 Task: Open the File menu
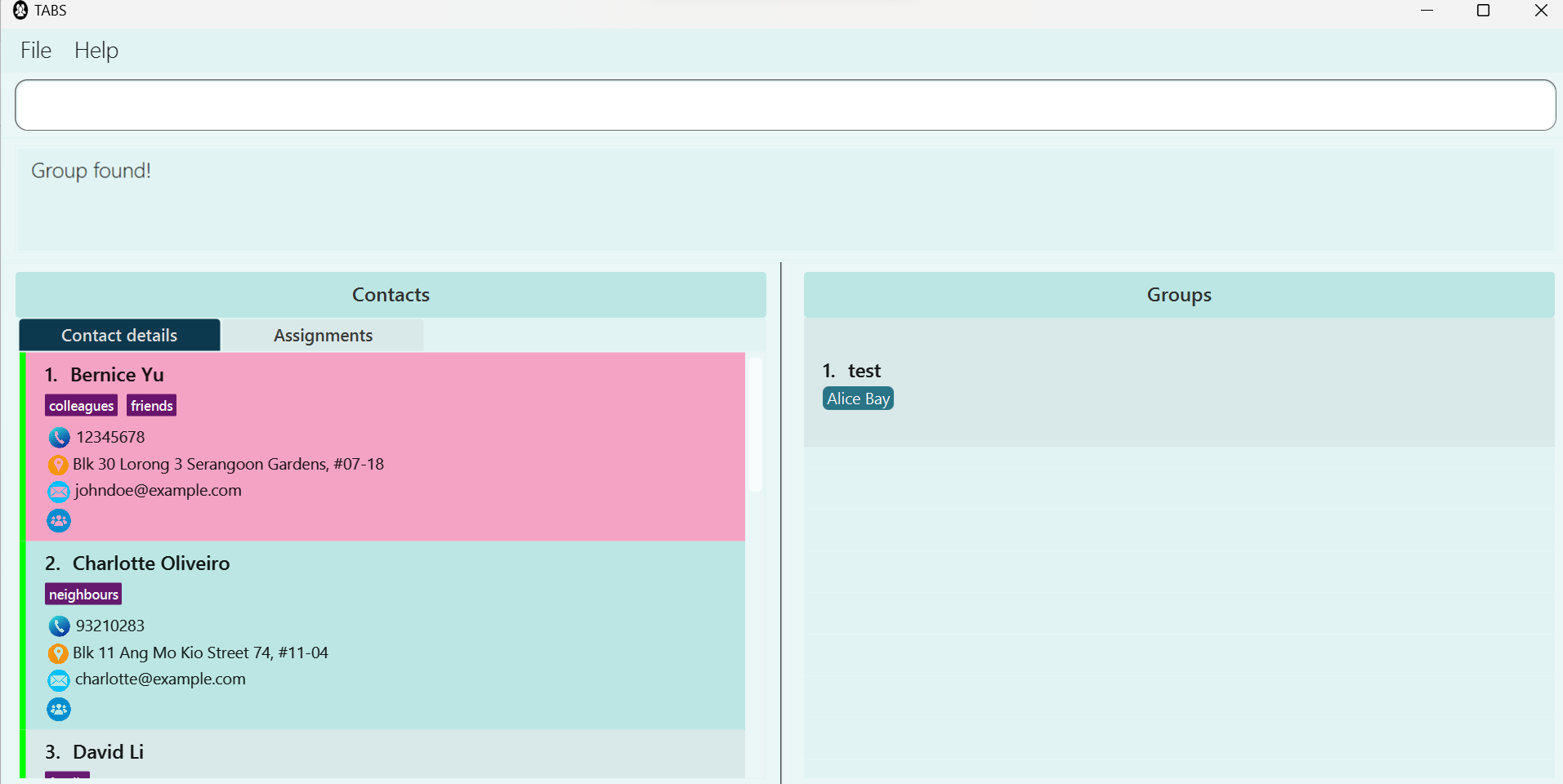36,51
